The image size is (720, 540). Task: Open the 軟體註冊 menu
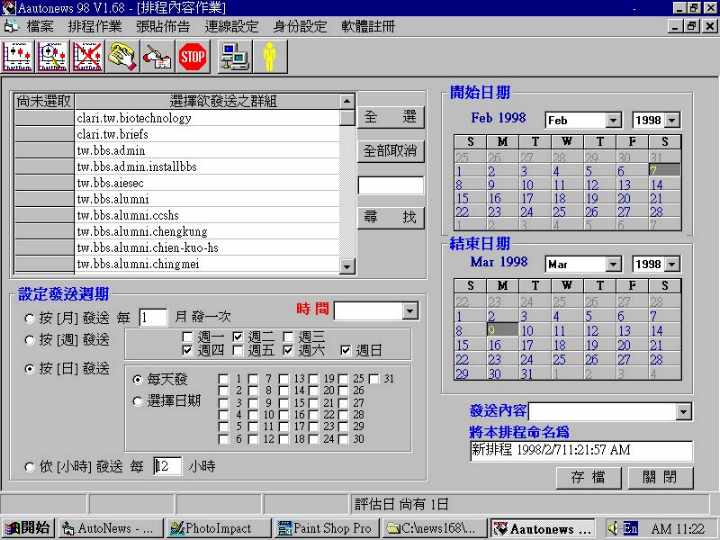368,26
